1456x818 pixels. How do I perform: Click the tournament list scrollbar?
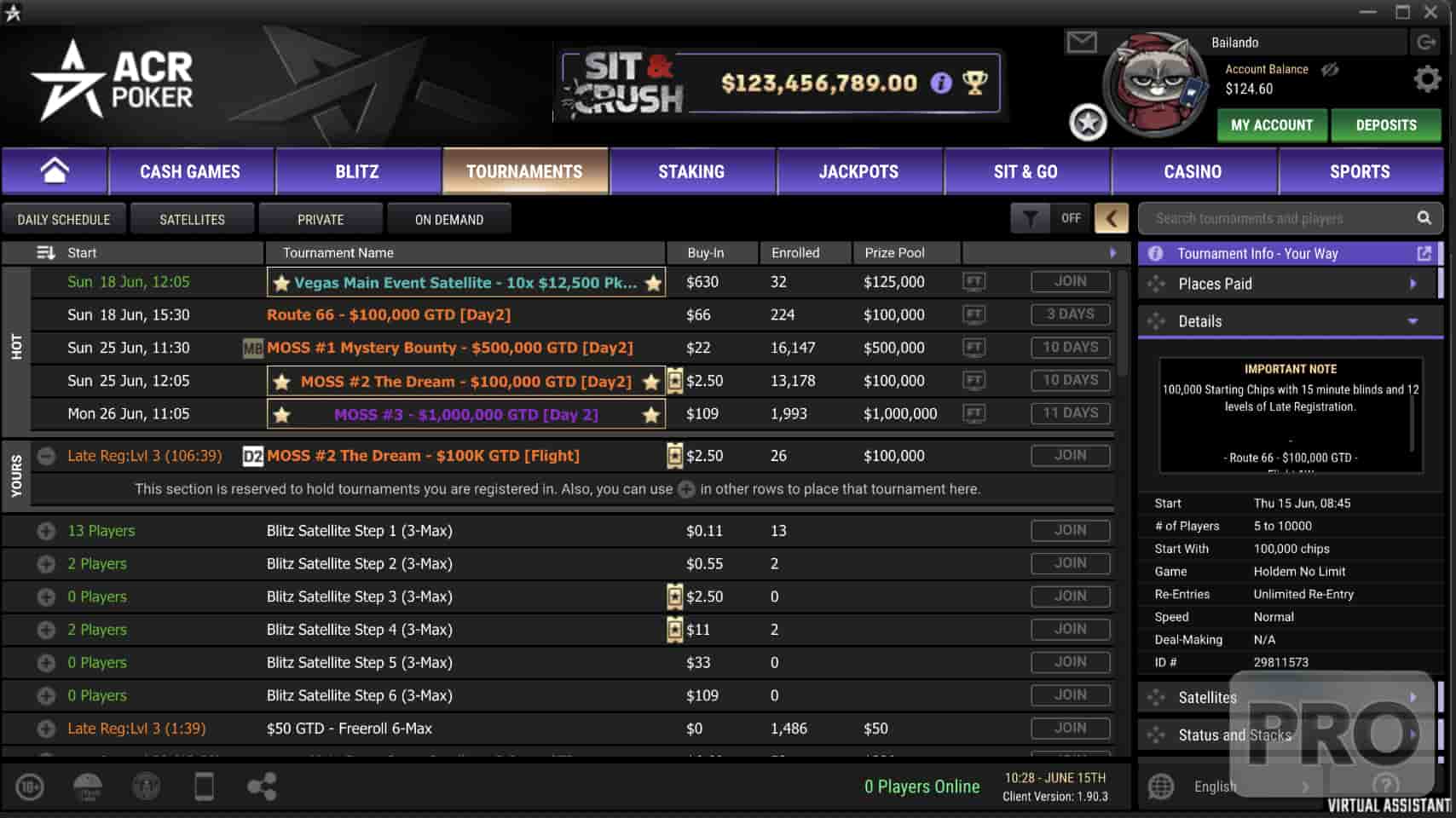coord(1123,324)
